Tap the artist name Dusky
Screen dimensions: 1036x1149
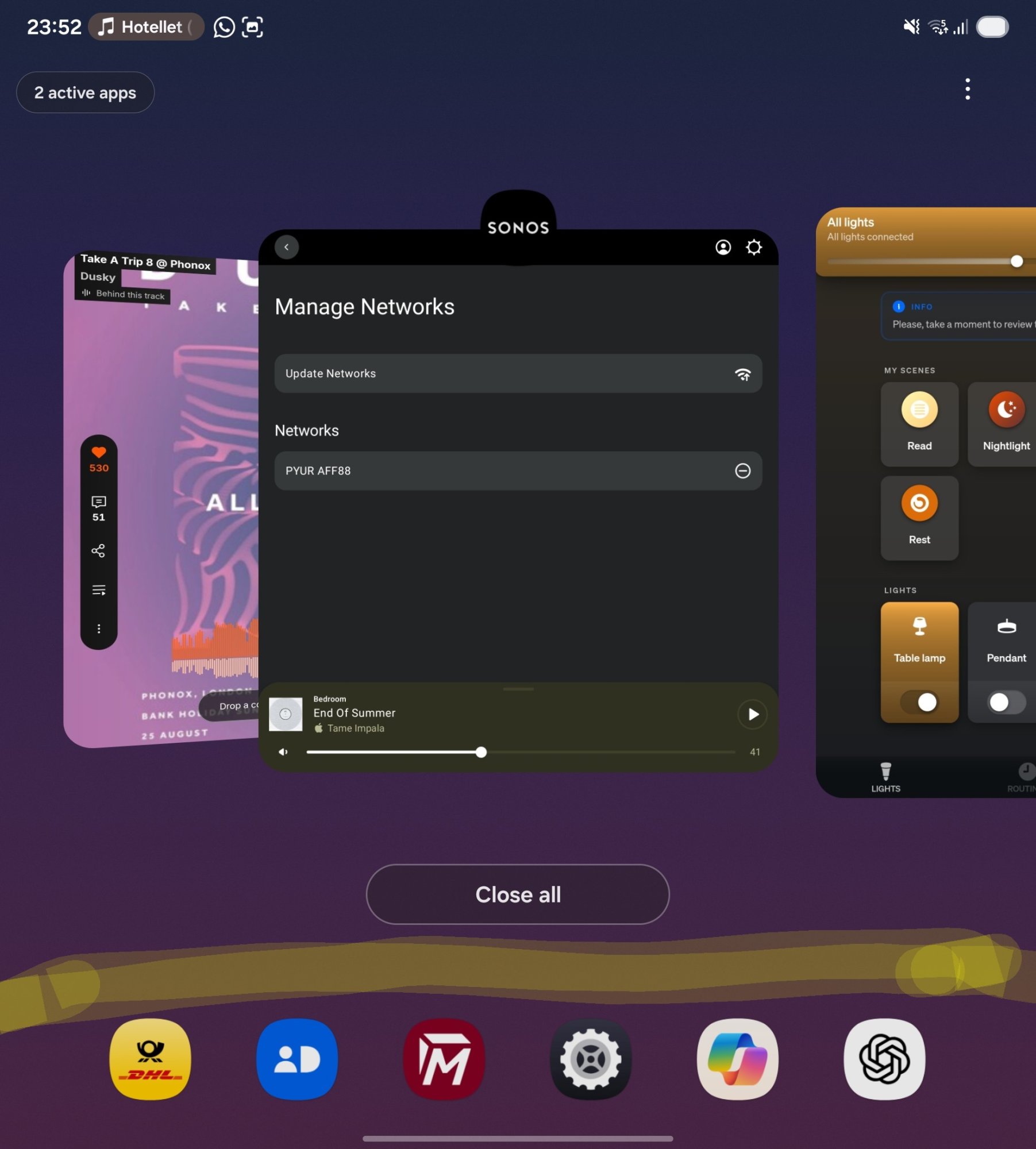click(98, 276)
